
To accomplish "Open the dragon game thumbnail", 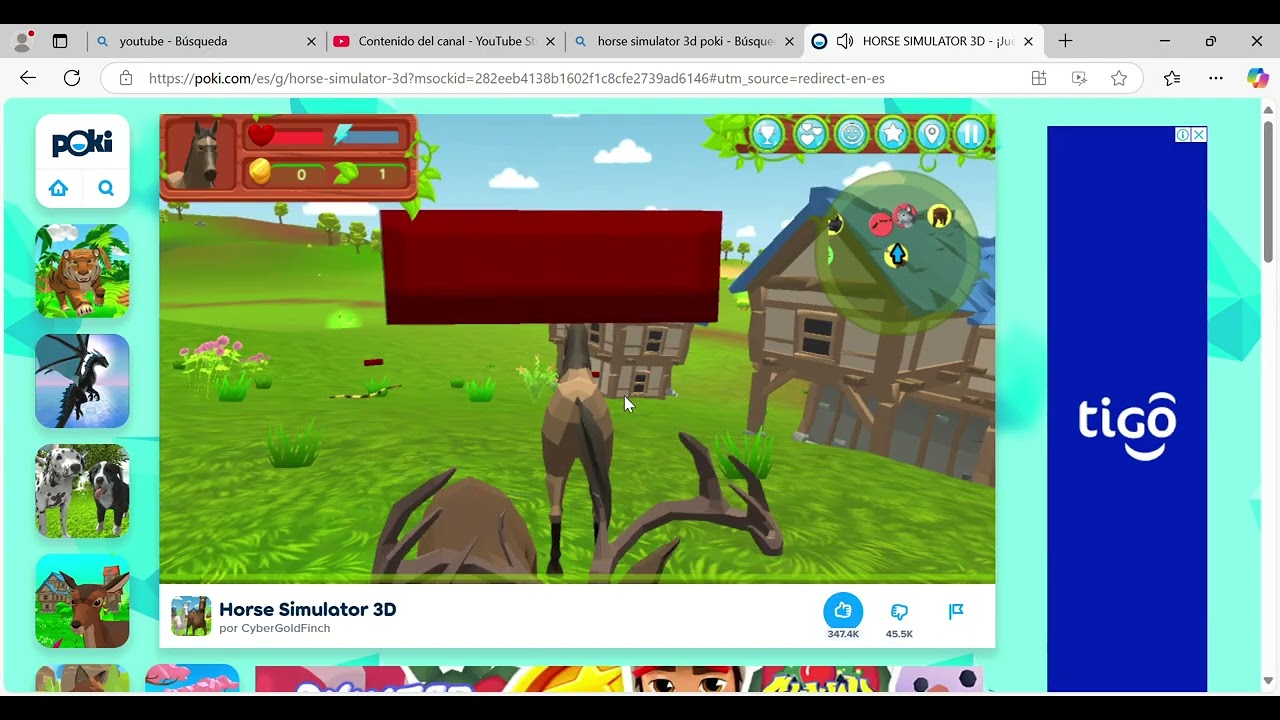I will (82, 381).
